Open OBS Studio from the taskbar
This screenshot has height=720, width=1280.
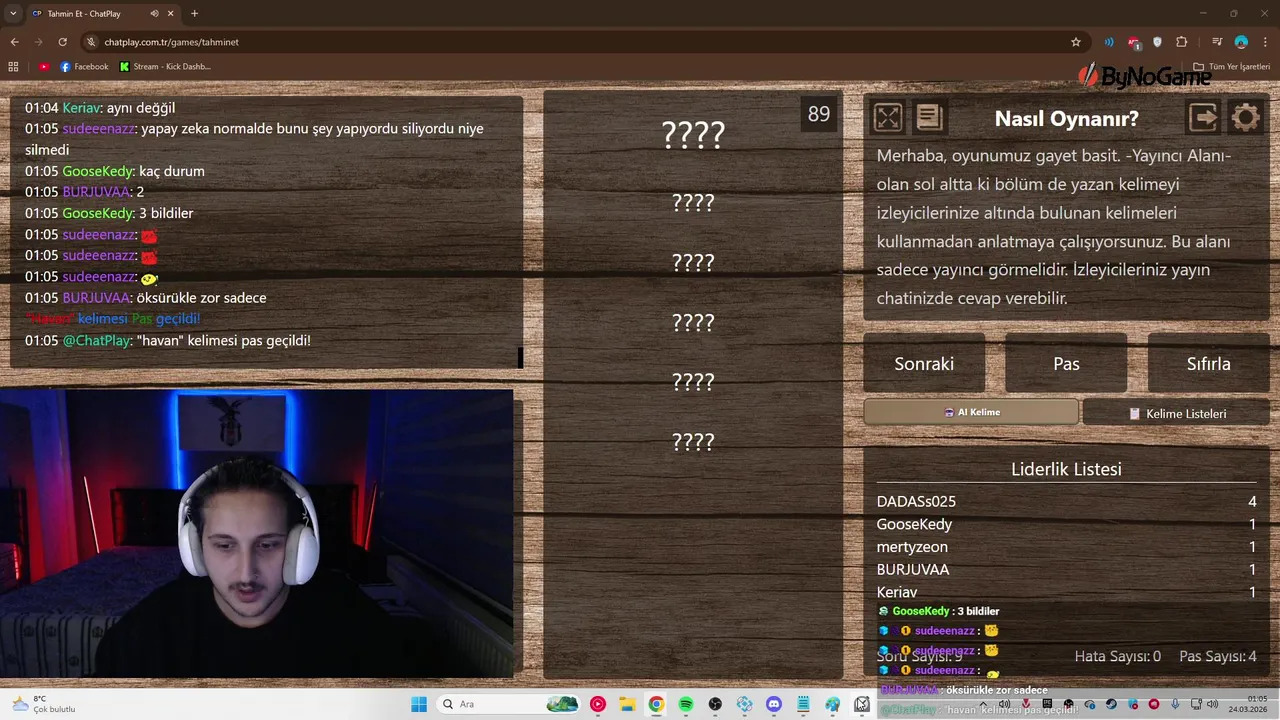[715, 704]
